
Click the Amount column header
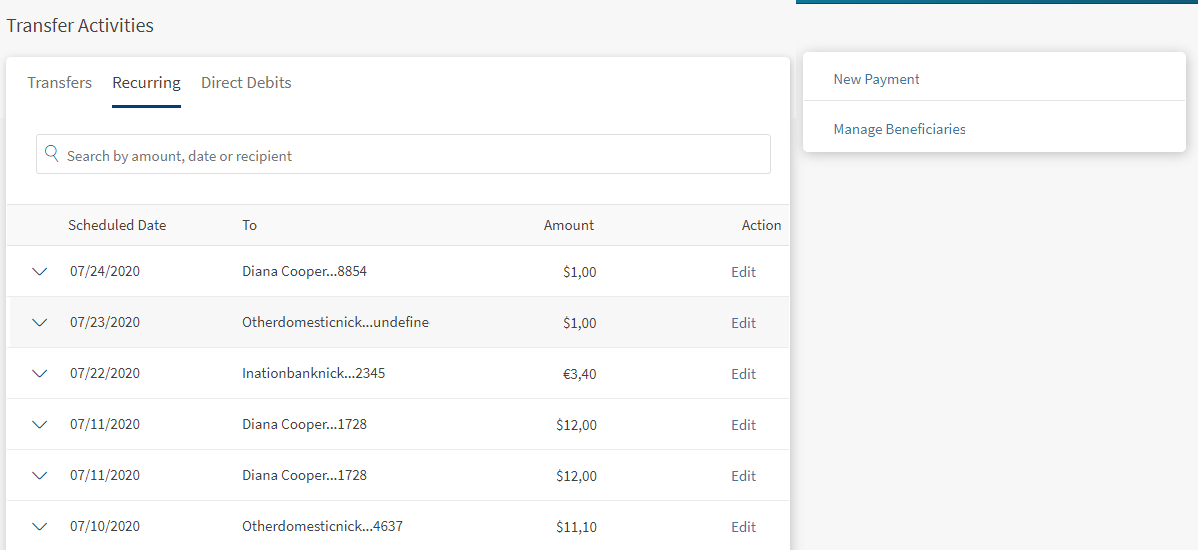pos(568,225)
